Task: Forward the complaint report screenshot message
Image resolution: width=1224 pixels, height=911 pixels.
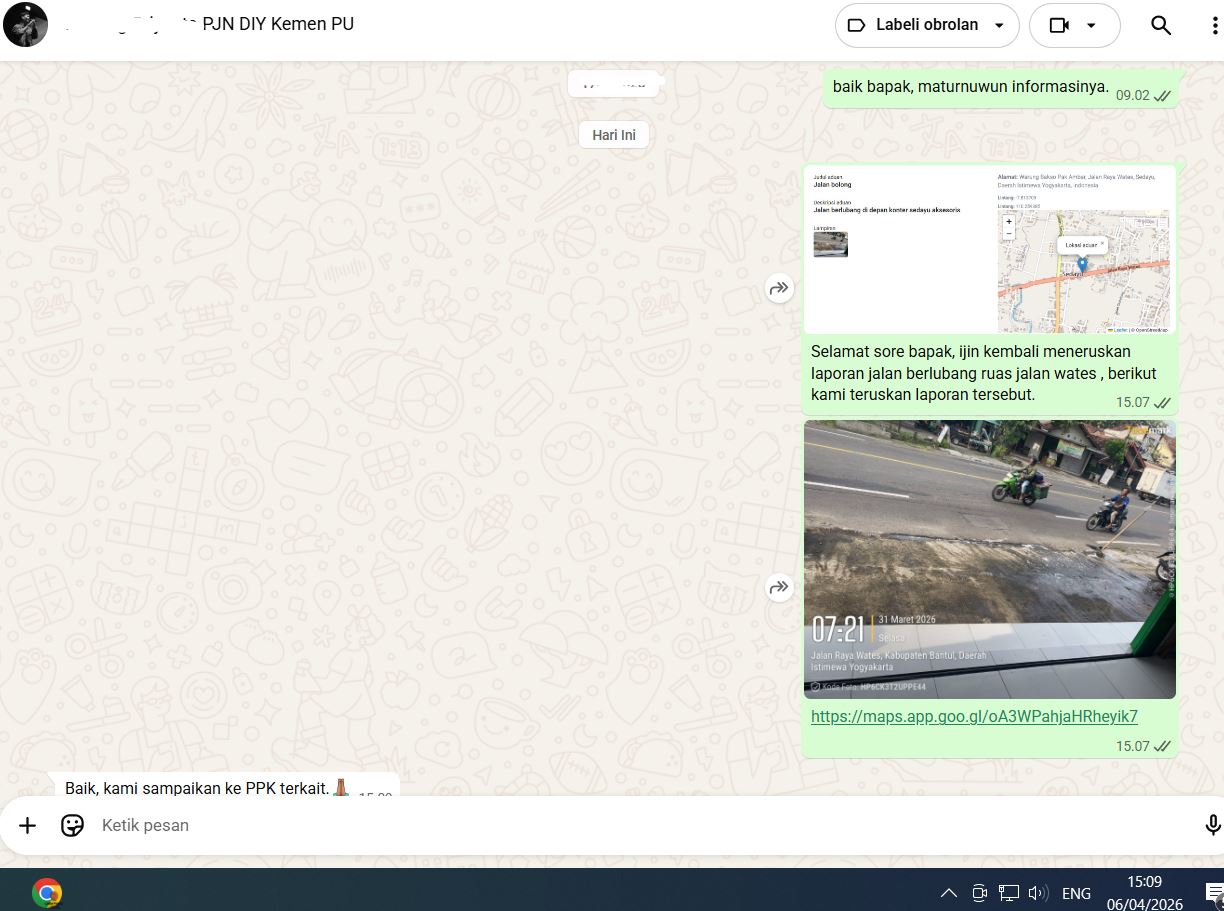Action: (779, 288)
